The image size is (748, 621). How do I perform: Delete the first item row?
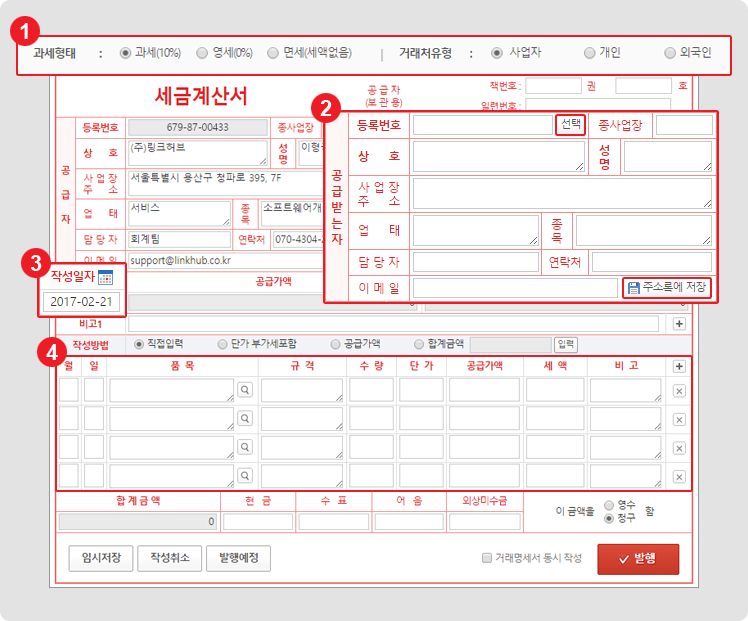tap(679, 391)
